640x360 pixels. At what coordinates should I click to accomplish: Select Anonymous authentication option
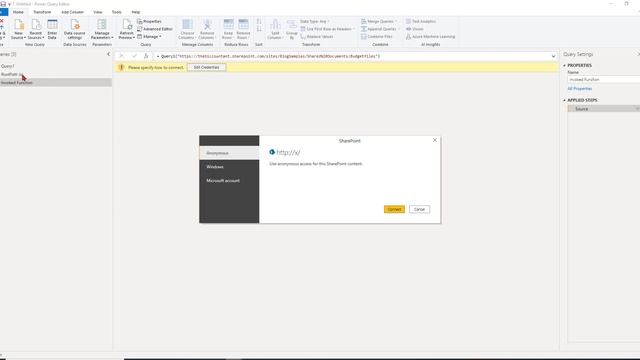[229, 153]
